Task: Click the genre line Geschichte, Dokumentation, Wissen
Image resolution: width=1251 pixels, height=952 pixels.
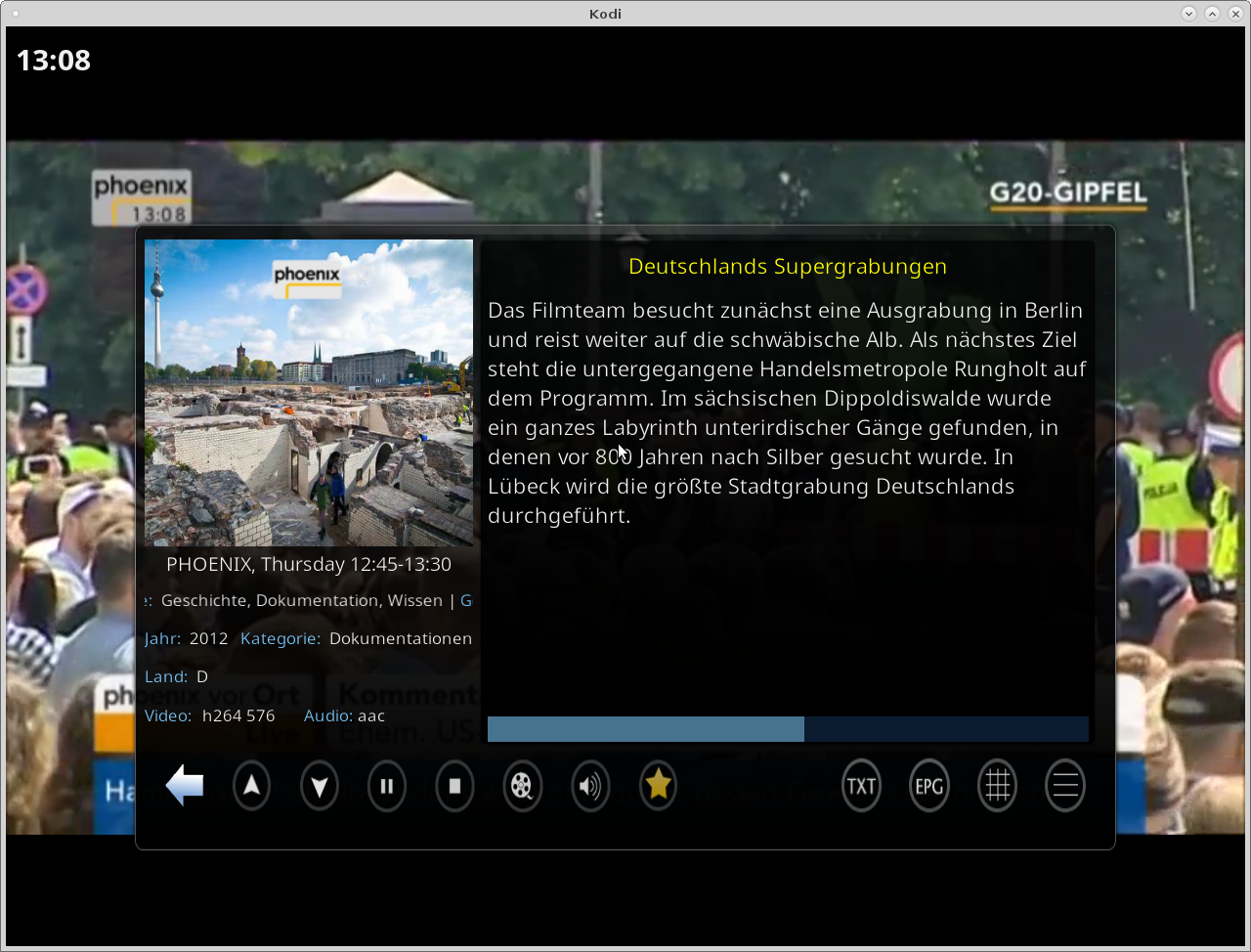Action: pos(302,600)
